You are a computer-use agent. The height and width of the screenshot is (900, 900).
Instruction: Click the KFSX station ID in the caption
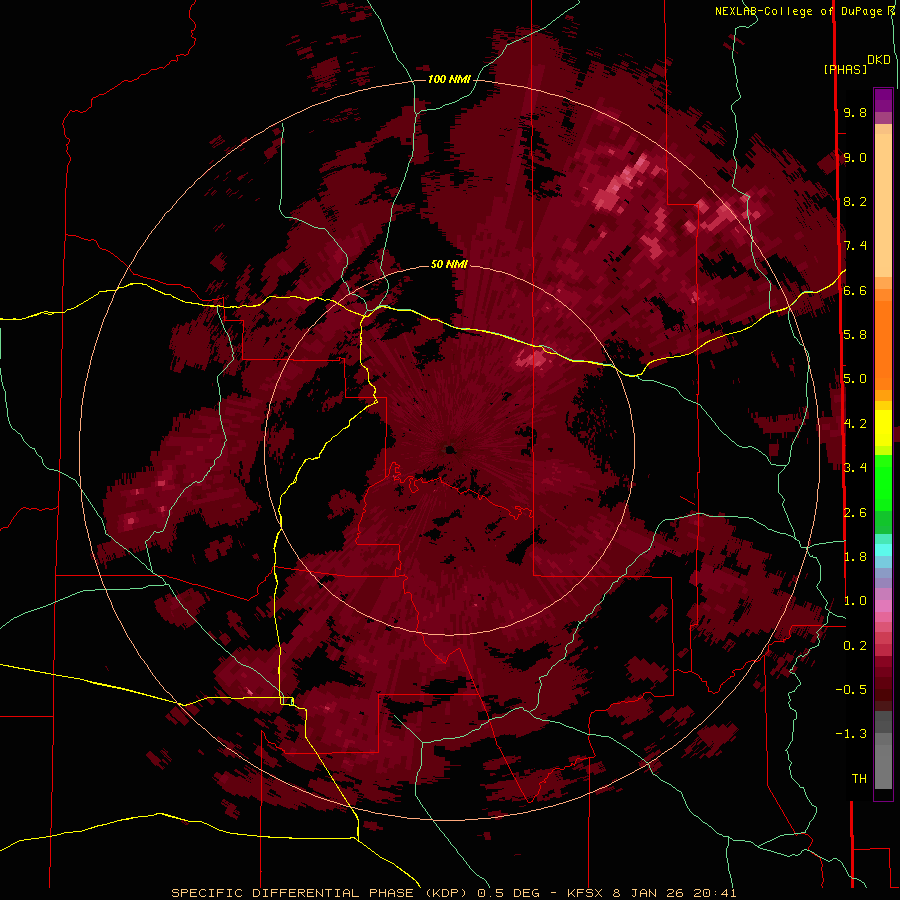pyautogui.click(x=585, y=893)
